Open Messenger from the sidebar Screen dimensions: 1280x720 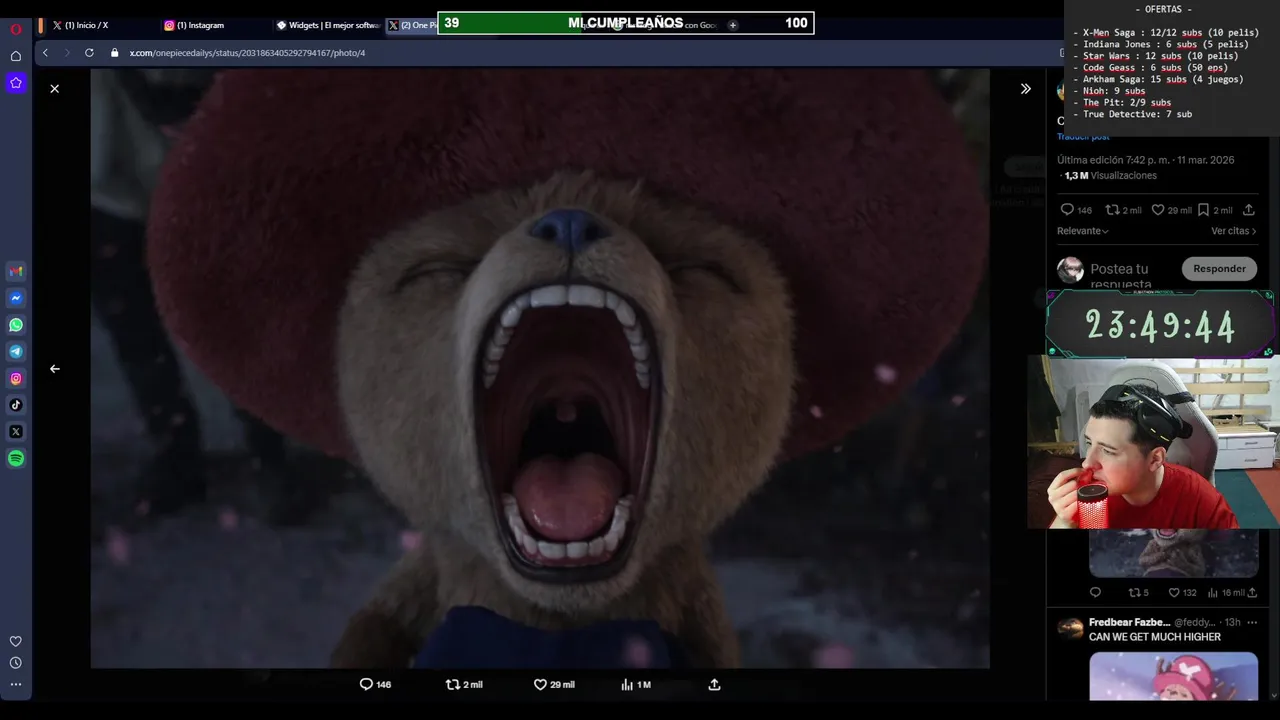(16, 298)
